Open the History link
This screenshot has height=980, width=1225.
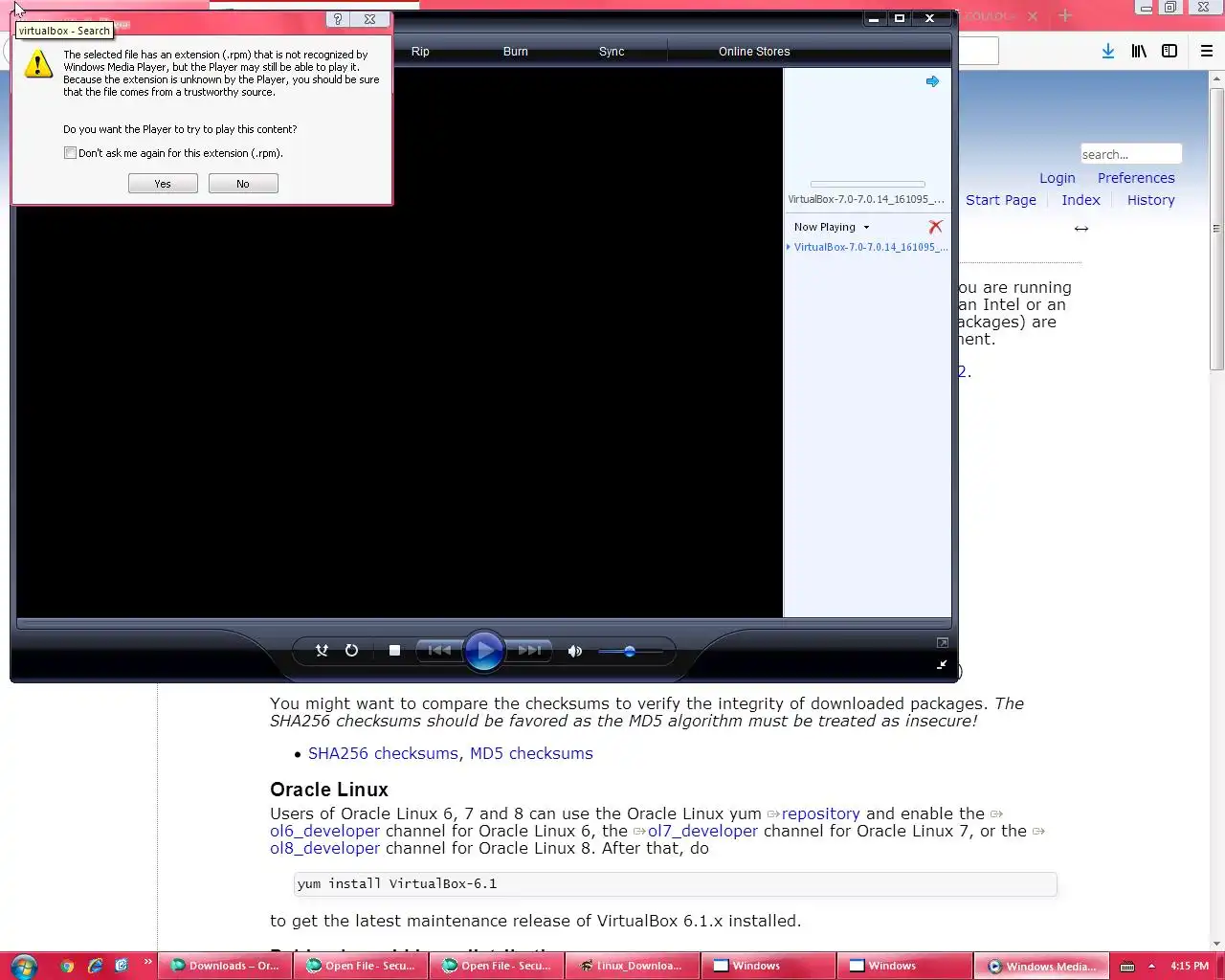(1150, 200)
